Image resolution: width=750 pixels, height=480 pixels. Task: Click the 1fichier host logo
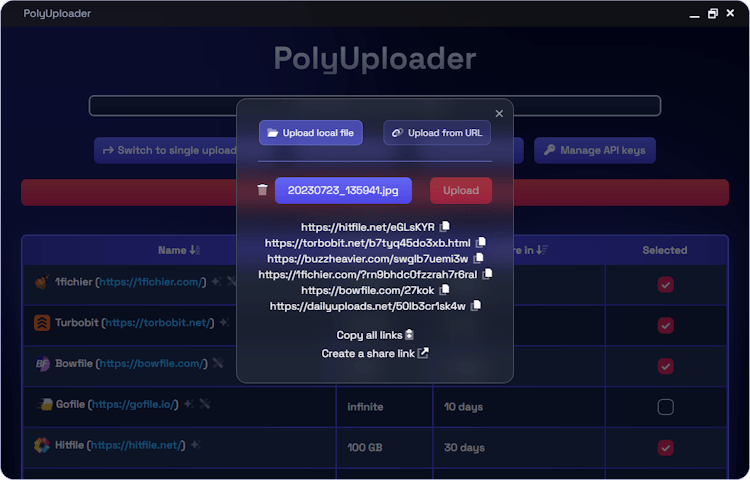coord(42,282)
